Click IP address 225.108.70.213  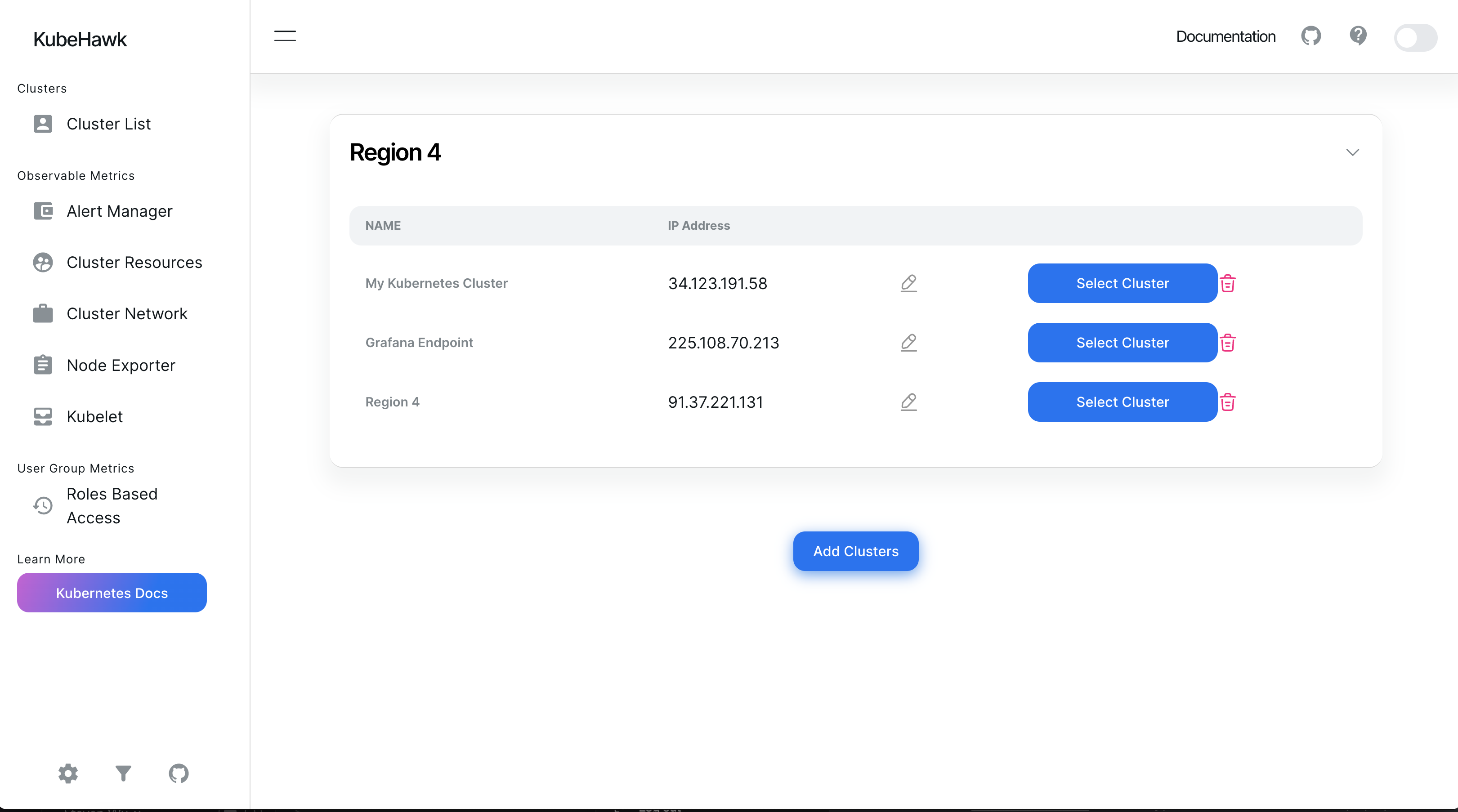[723, 343]
